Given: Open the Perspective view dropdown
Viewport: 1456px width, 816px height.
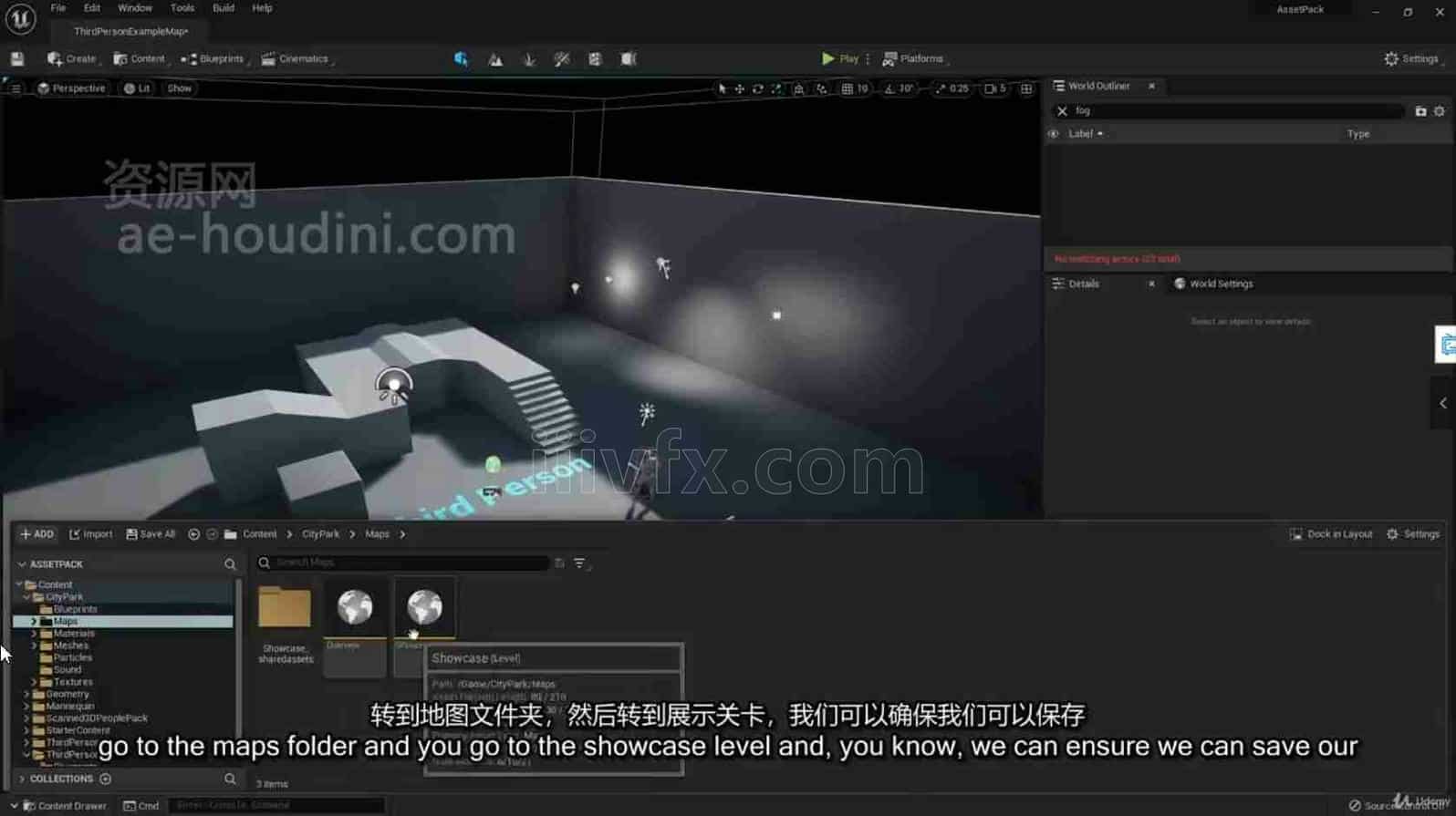Looking at the screenshot, I should click(71, 88).
